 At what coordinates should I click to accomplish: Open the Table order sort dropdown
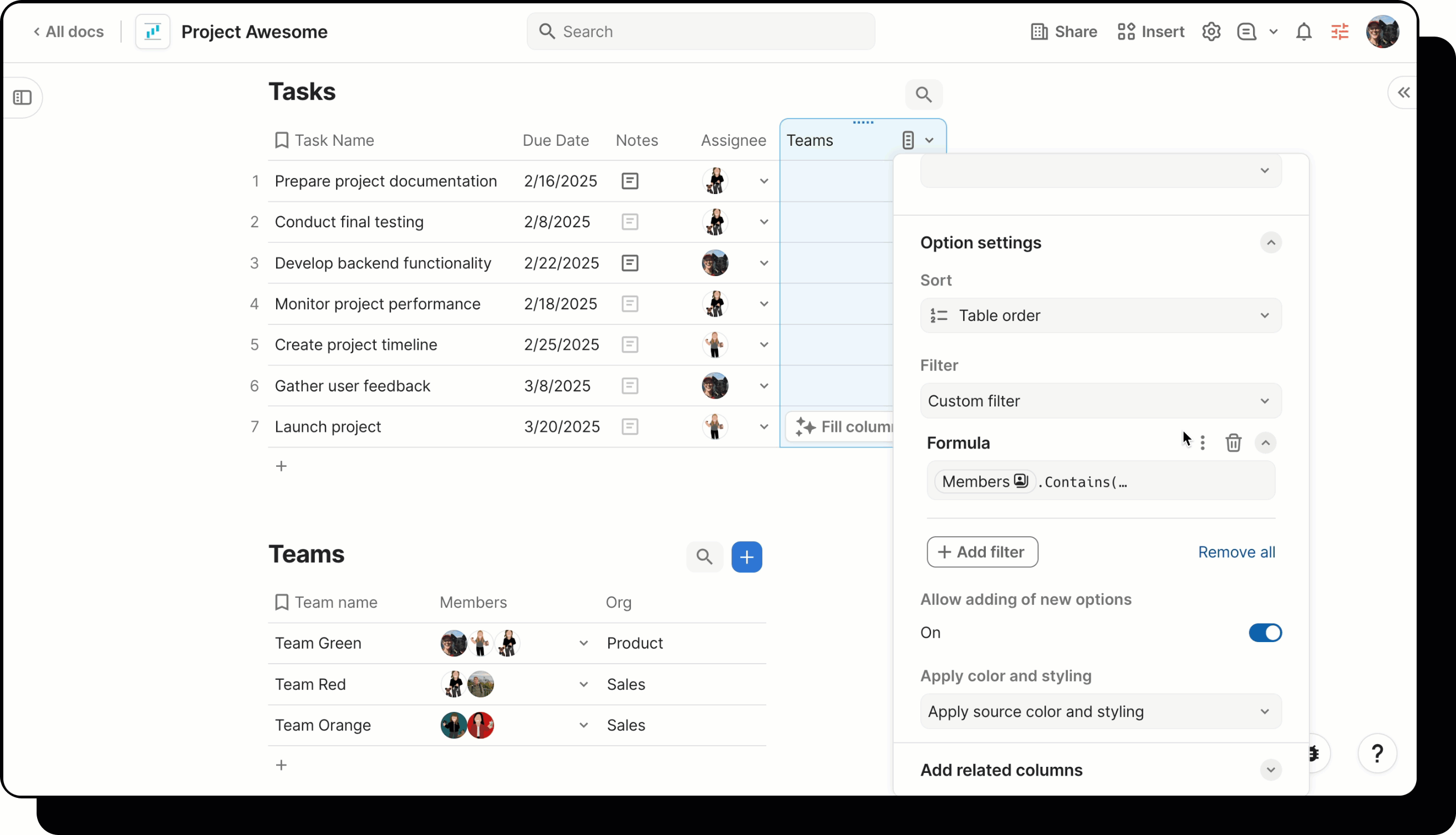pyautogui.click(x=1101, y=315)
